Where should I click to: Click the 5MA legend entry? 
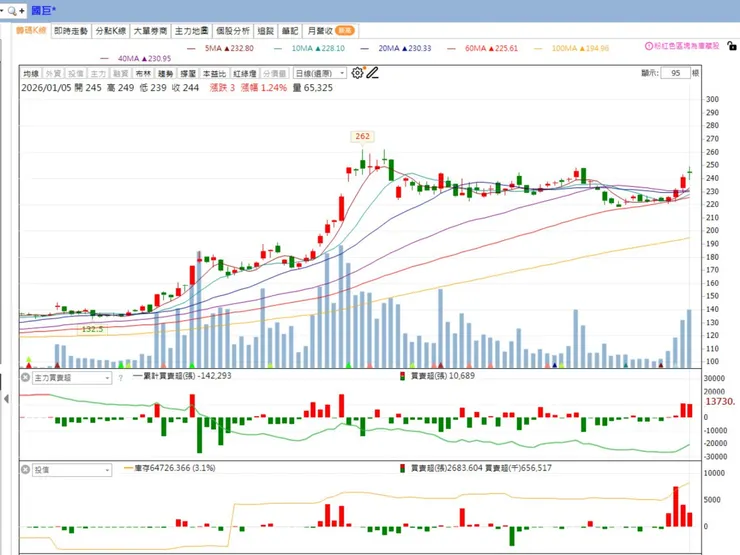[x=220, y=48]
